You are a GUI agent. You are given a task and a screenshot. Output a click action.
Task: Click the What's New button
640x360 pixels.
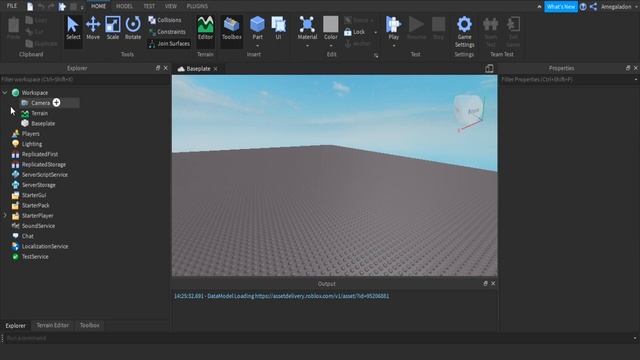560,7
